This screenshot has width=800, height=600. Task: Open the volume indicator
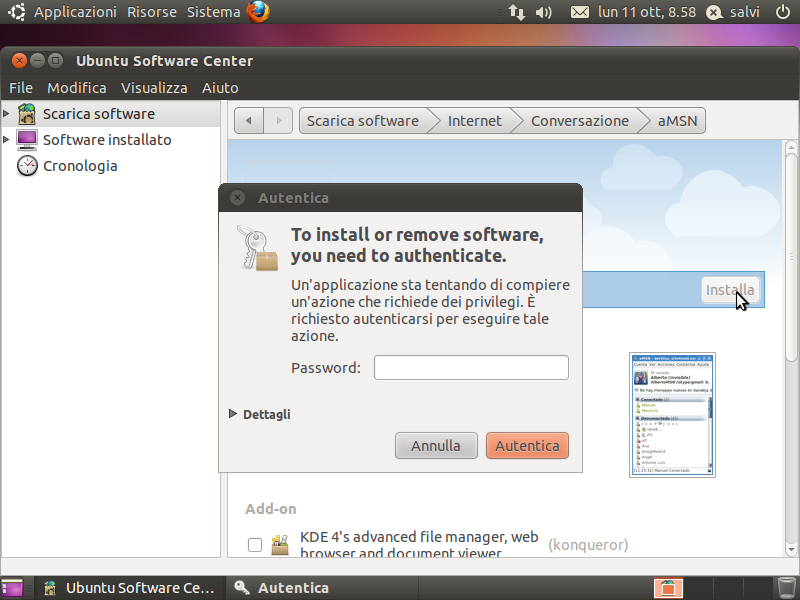point(544,12)
